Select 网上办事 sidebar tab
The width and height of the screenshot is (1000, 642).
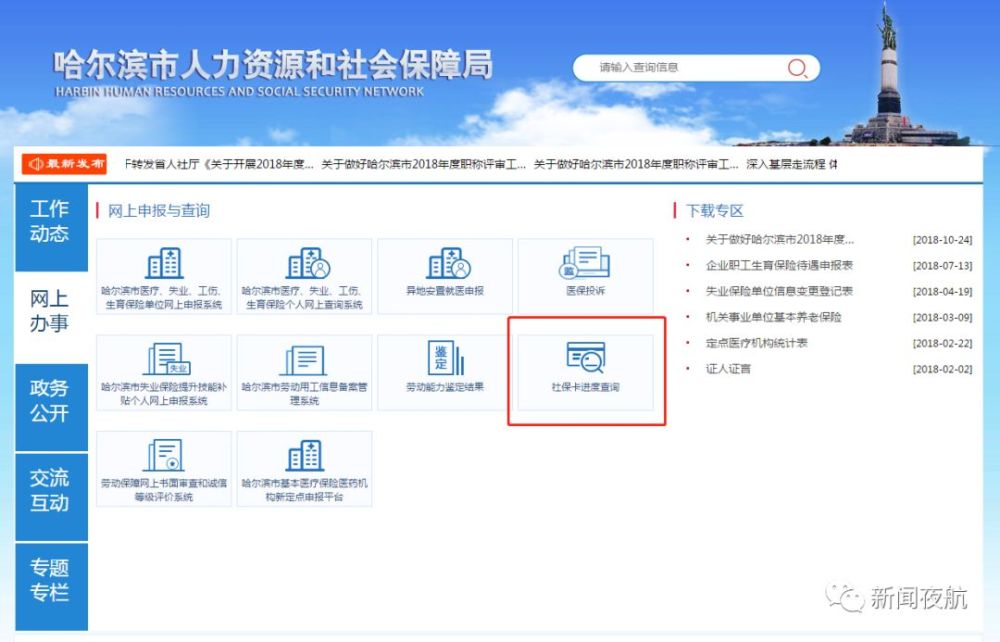point(51,317)
